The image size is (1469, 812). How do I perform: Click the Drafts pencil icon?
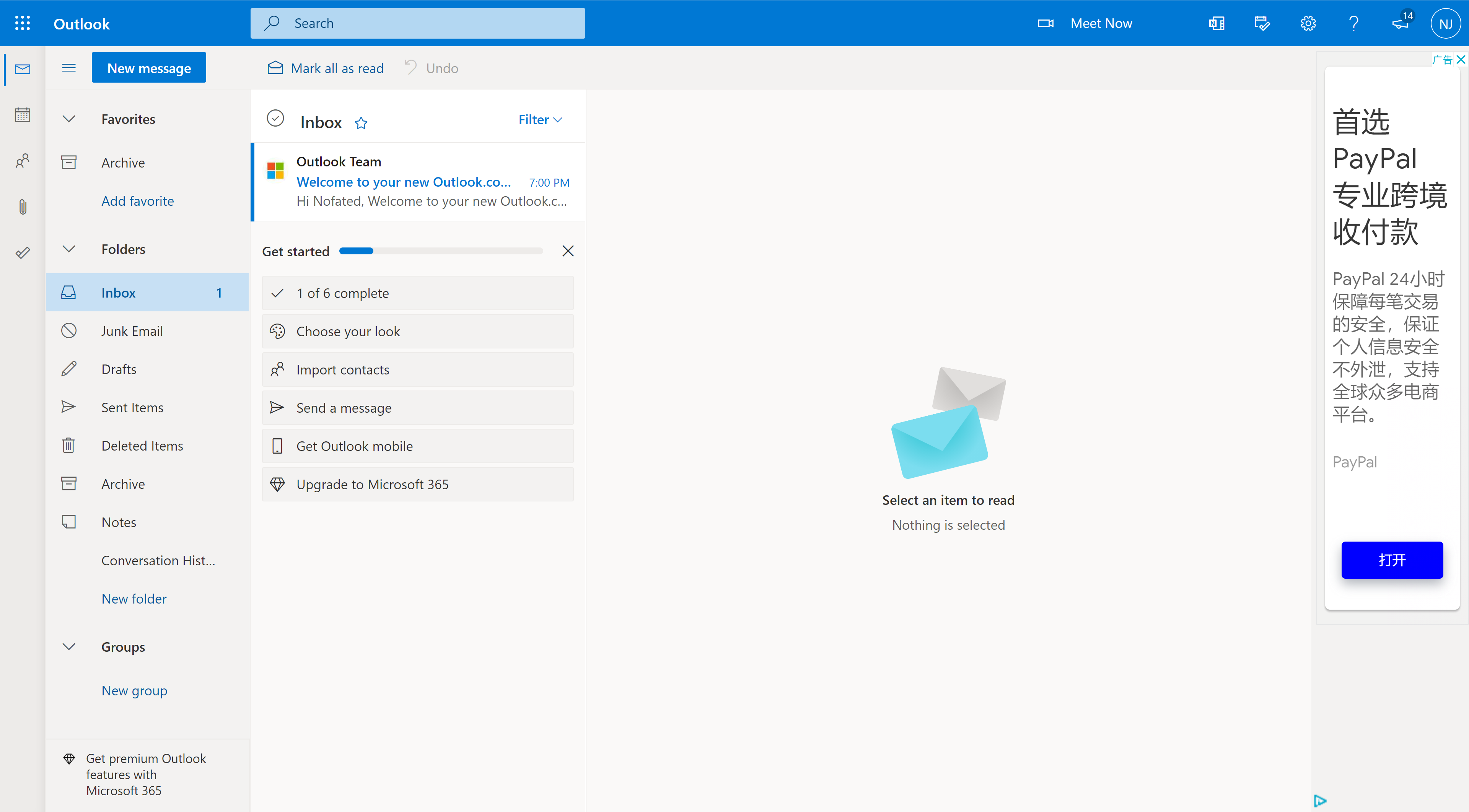coord(68,369)
